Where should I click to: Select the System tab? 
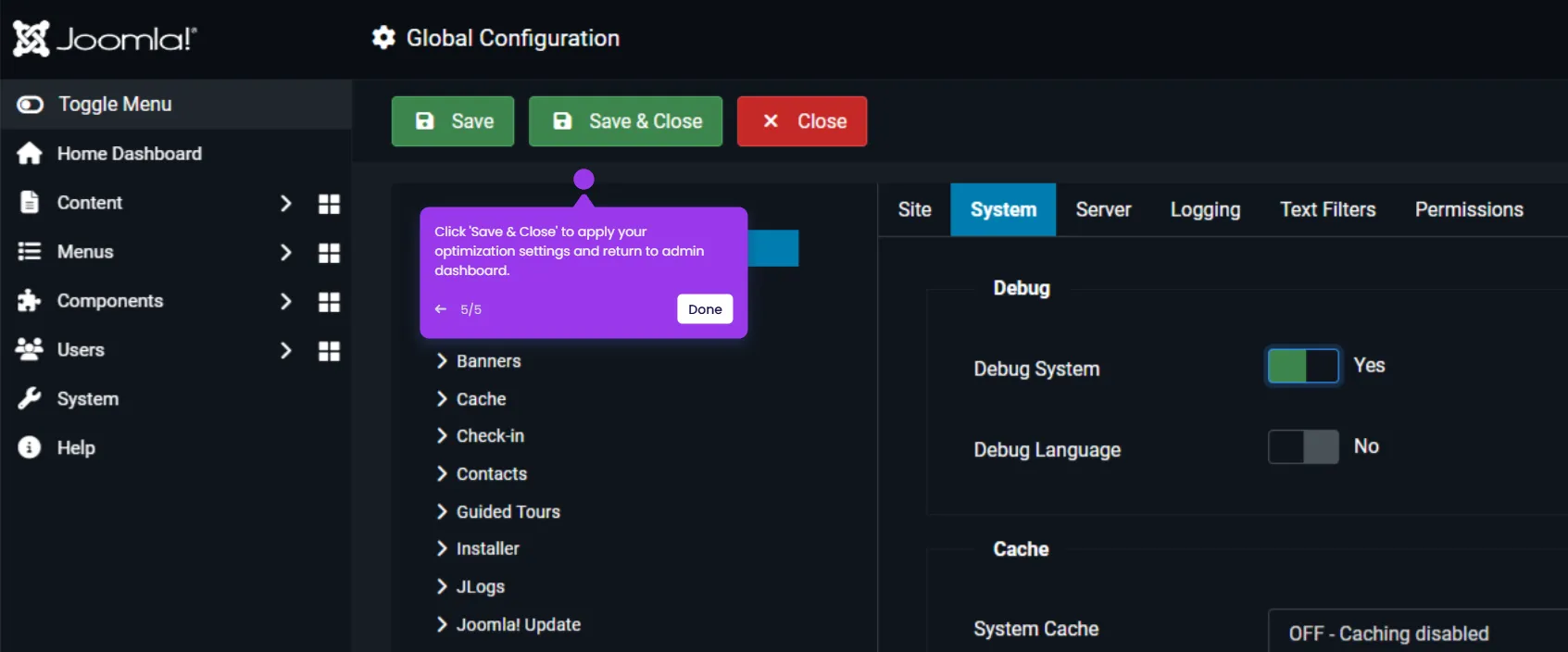click(1003, 209)
